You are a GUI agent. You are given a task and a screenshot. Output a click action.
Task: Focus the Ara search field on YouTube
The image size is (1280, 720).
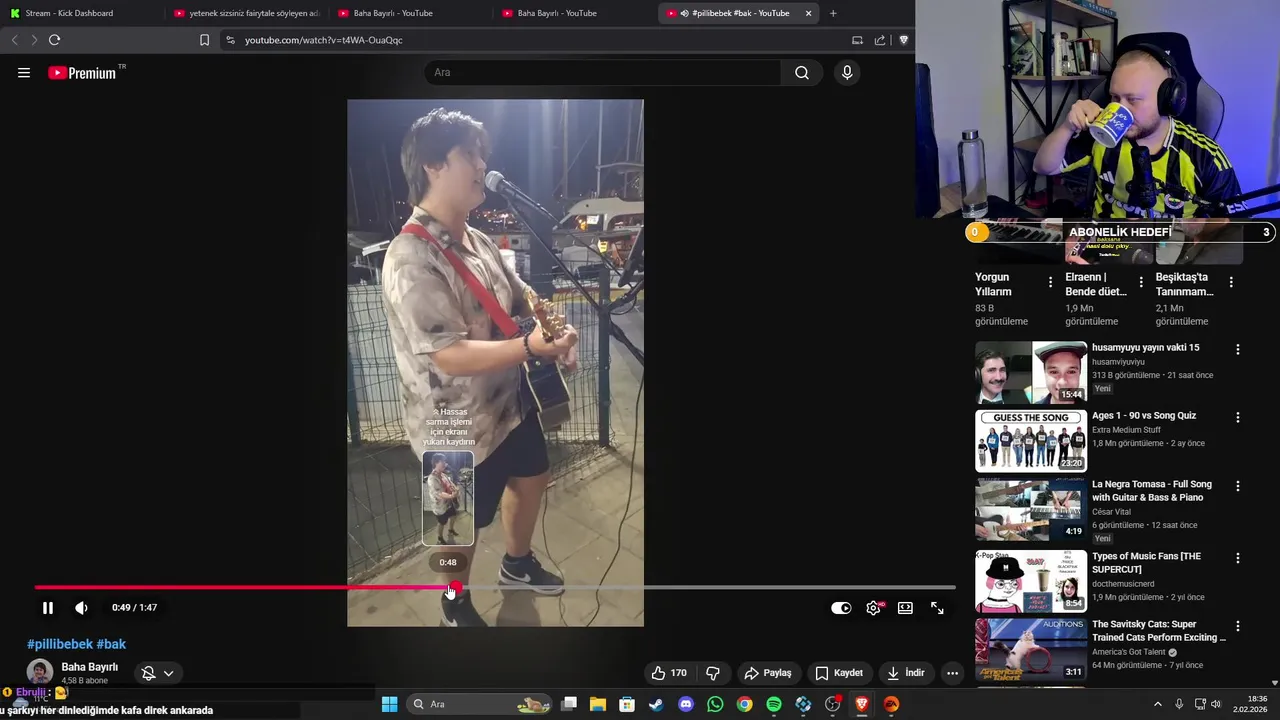pyautogui.click(x=603, y=72)
